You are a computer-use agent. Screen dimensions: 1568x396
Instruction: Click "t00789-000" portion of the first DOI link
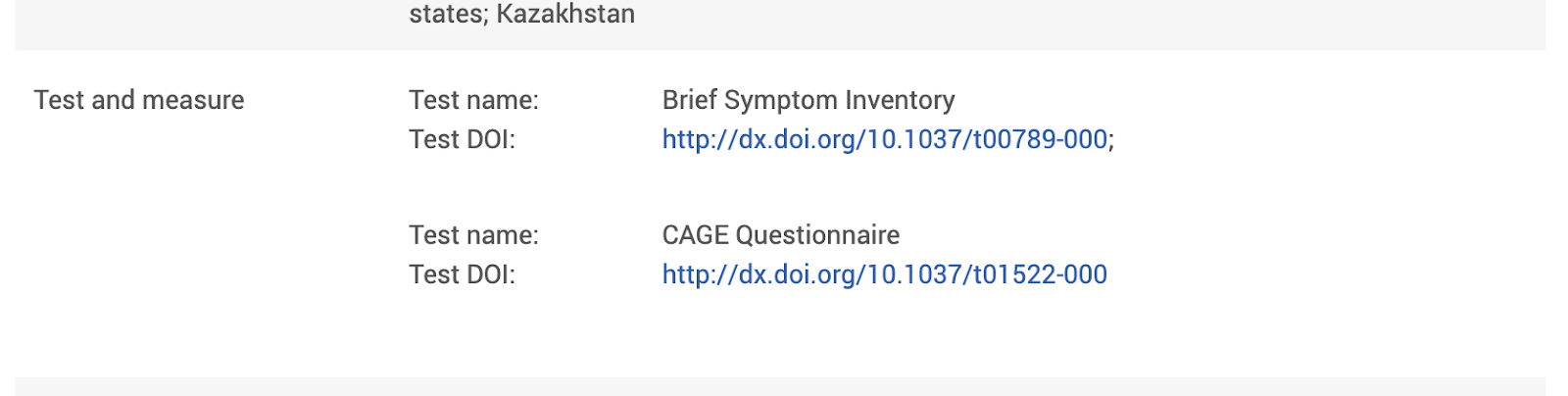(x=1040, y=139)
